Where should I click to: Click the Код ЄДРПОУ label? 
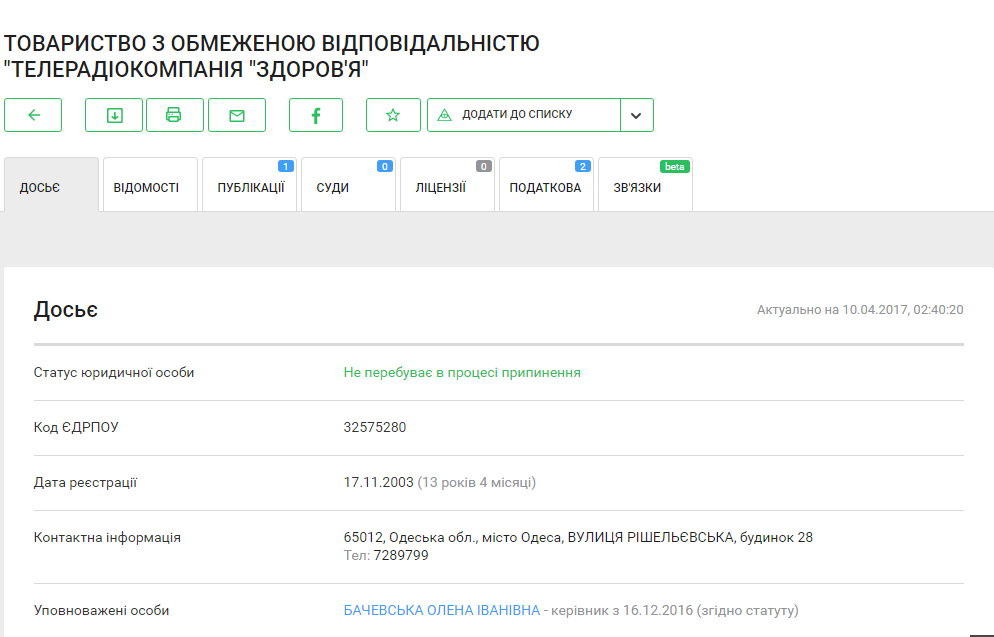point(76,427)
